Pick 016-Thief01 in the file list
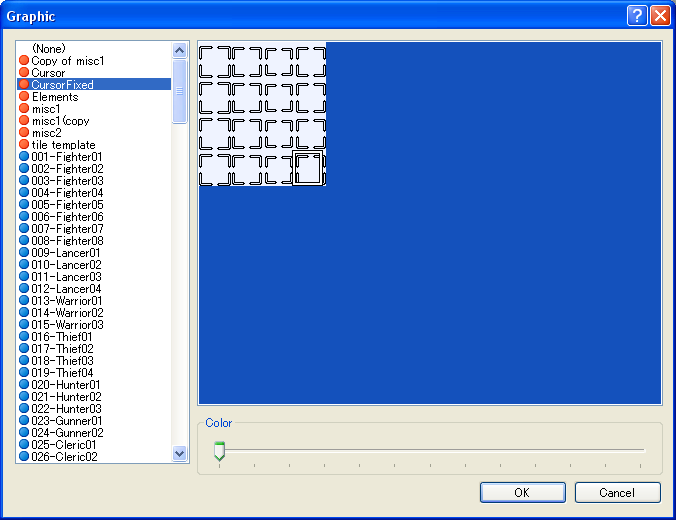 (64, 337)
